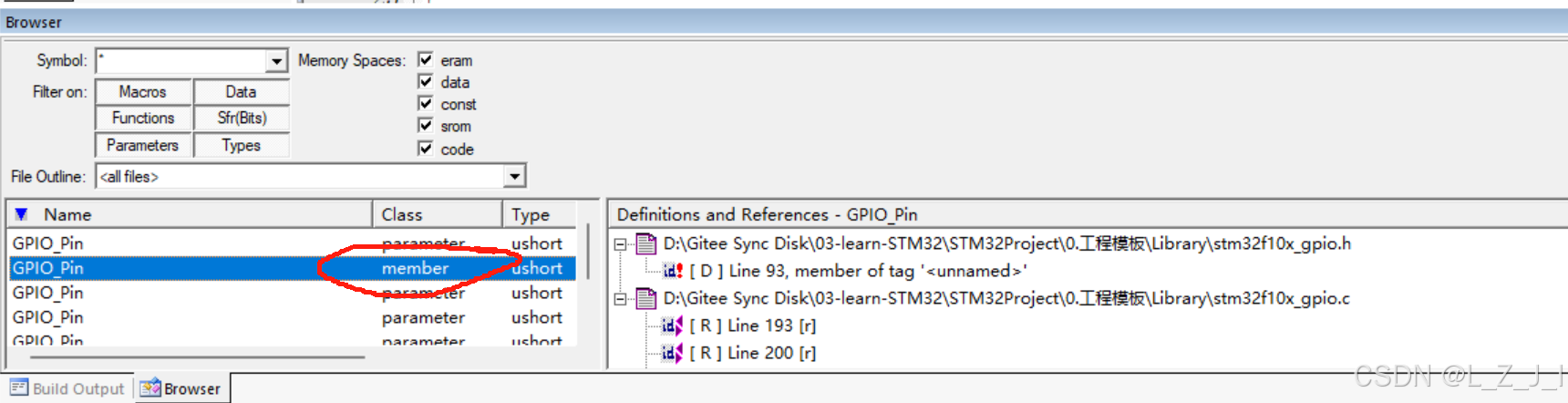Click the 'ushort' type cell in highlighted row
The width and height of the screenshot is (1568, 403).
coord(537,268)
